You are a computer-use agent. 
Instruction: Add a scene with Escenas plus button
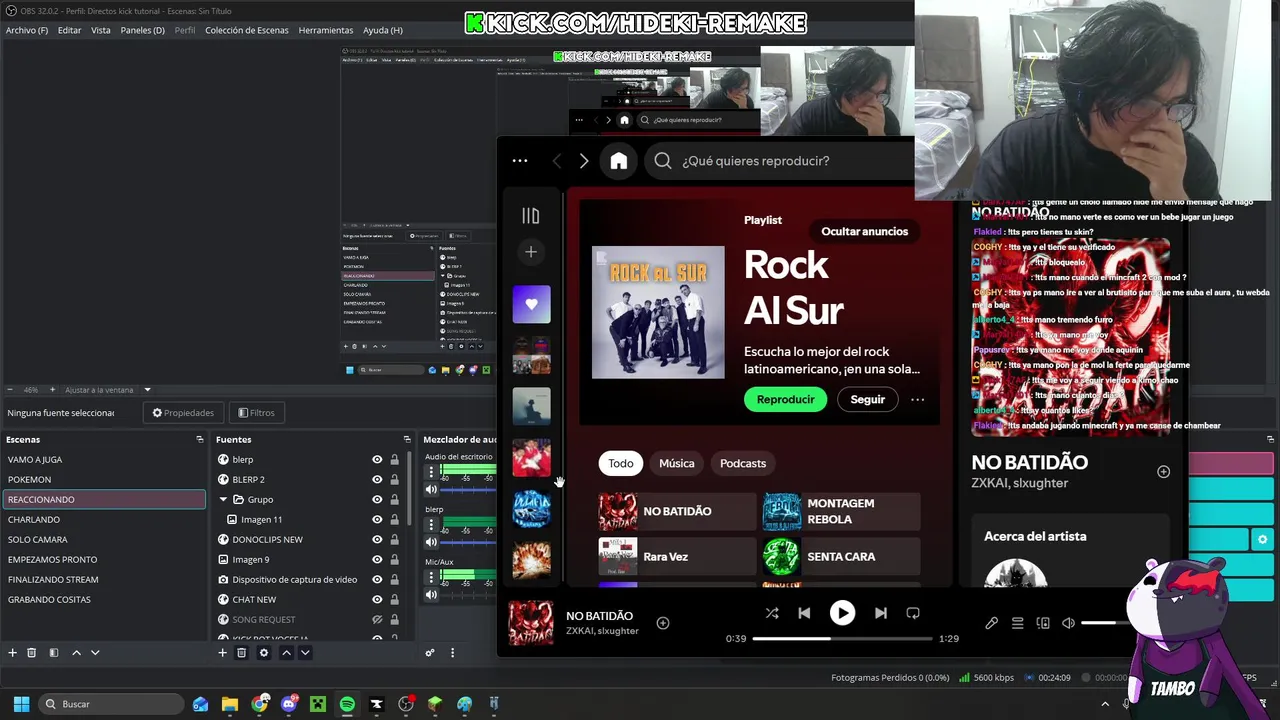(x=13, y=653)
